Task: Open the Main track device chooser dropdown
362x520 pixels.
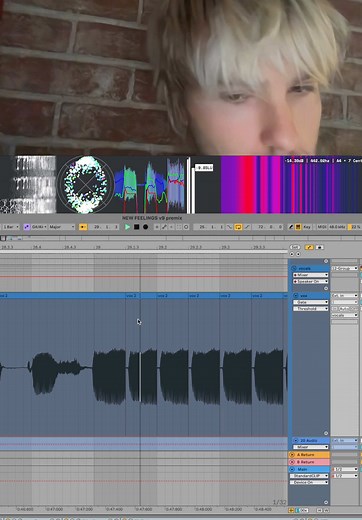Action: point(309,476)
